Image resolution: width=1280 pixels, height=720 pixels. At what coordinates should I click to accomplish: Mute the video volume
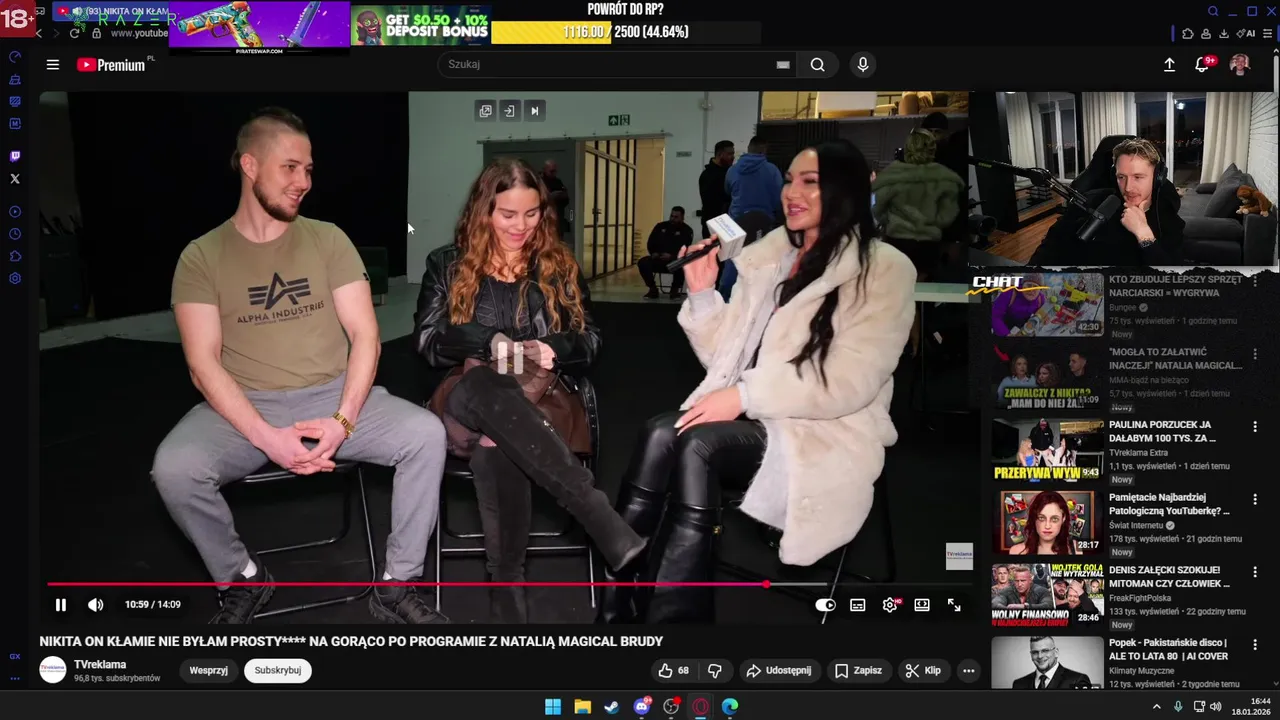96,605
